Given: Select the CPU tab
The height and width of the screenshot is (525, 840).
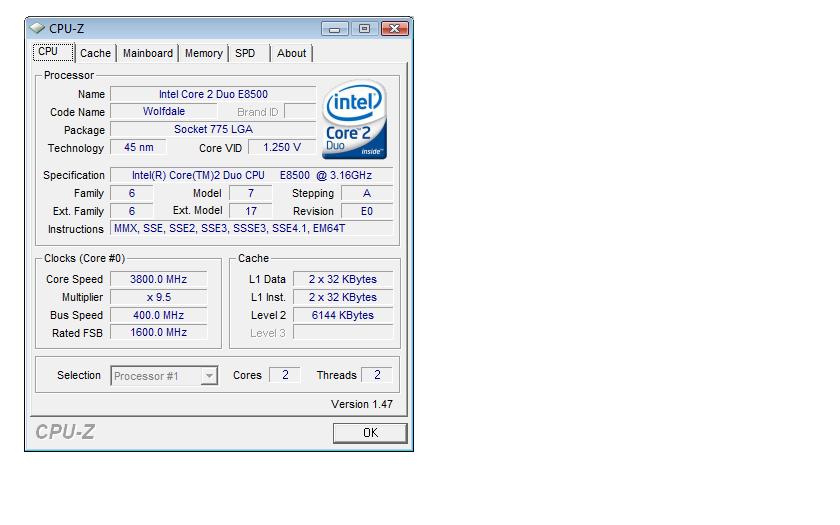Looking at the screenshot, I should 53,51.
